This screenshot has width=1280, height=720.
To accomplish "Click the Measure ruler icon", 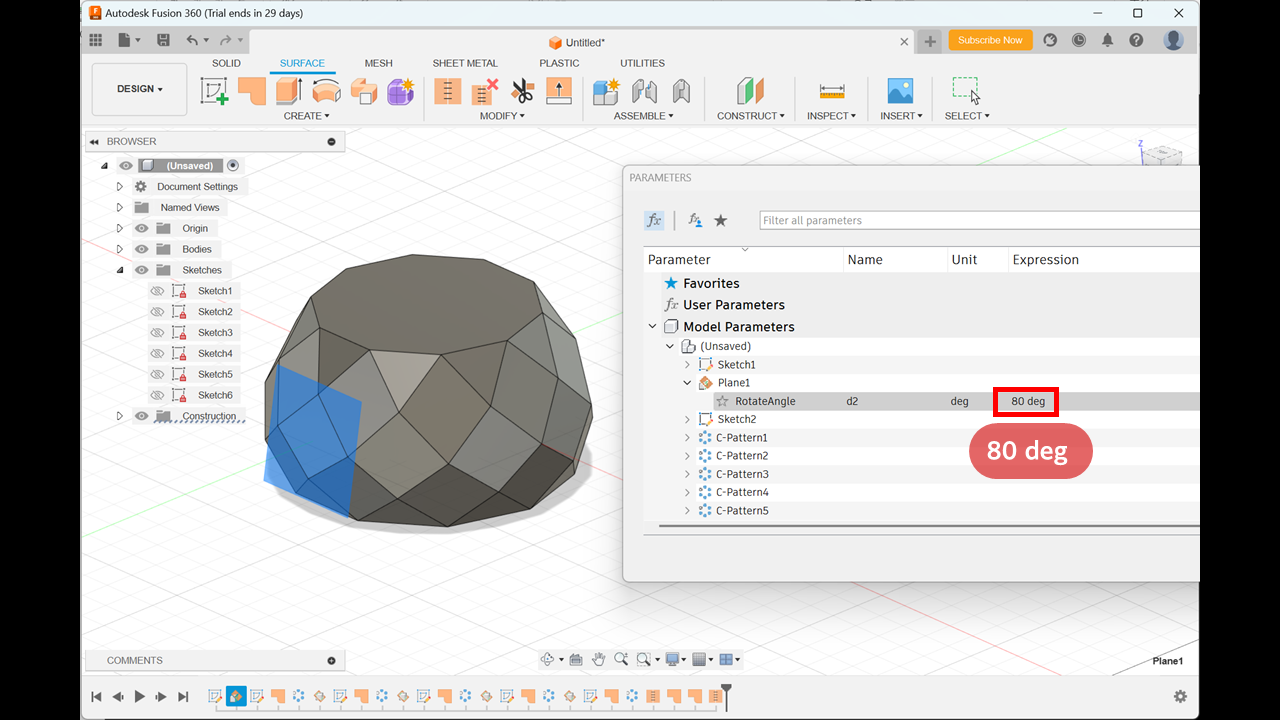I will (x=832, y=91).
